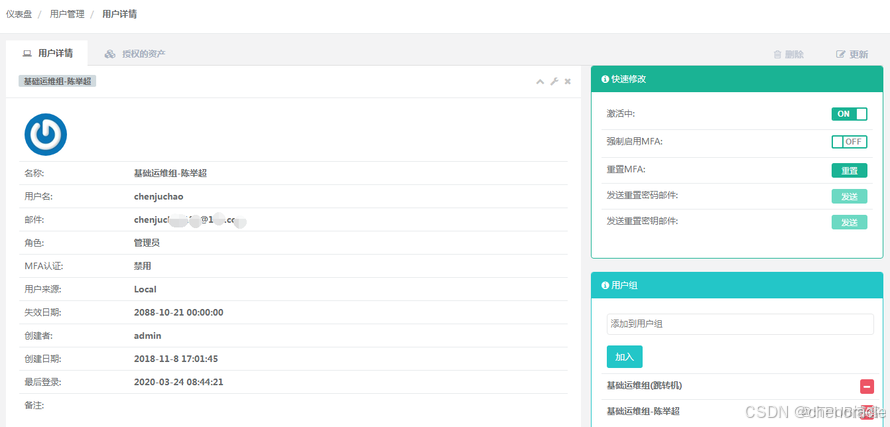This screenshot has width=890, height=427.
Task: Click the 用户组 panel info icon
Action: click(x=606, y=285)
